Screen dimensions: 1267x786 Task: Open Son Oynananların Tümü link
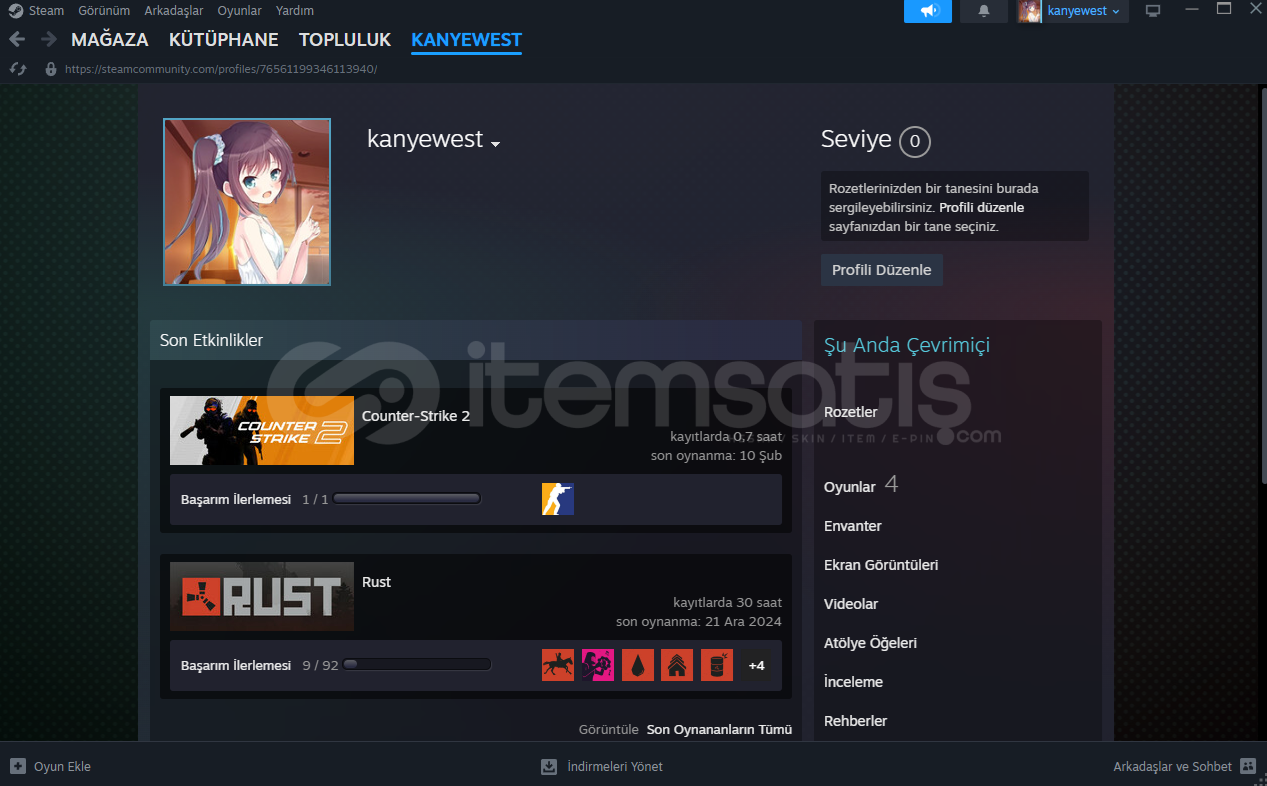(x=719, y=729)
